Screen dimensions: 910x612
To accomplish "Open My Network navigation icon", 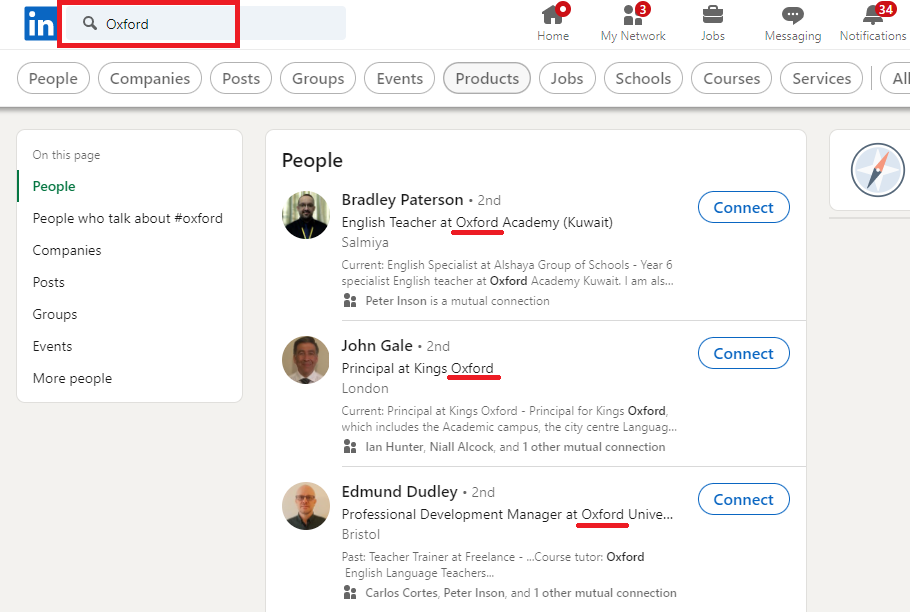I will tap(633, 15).
